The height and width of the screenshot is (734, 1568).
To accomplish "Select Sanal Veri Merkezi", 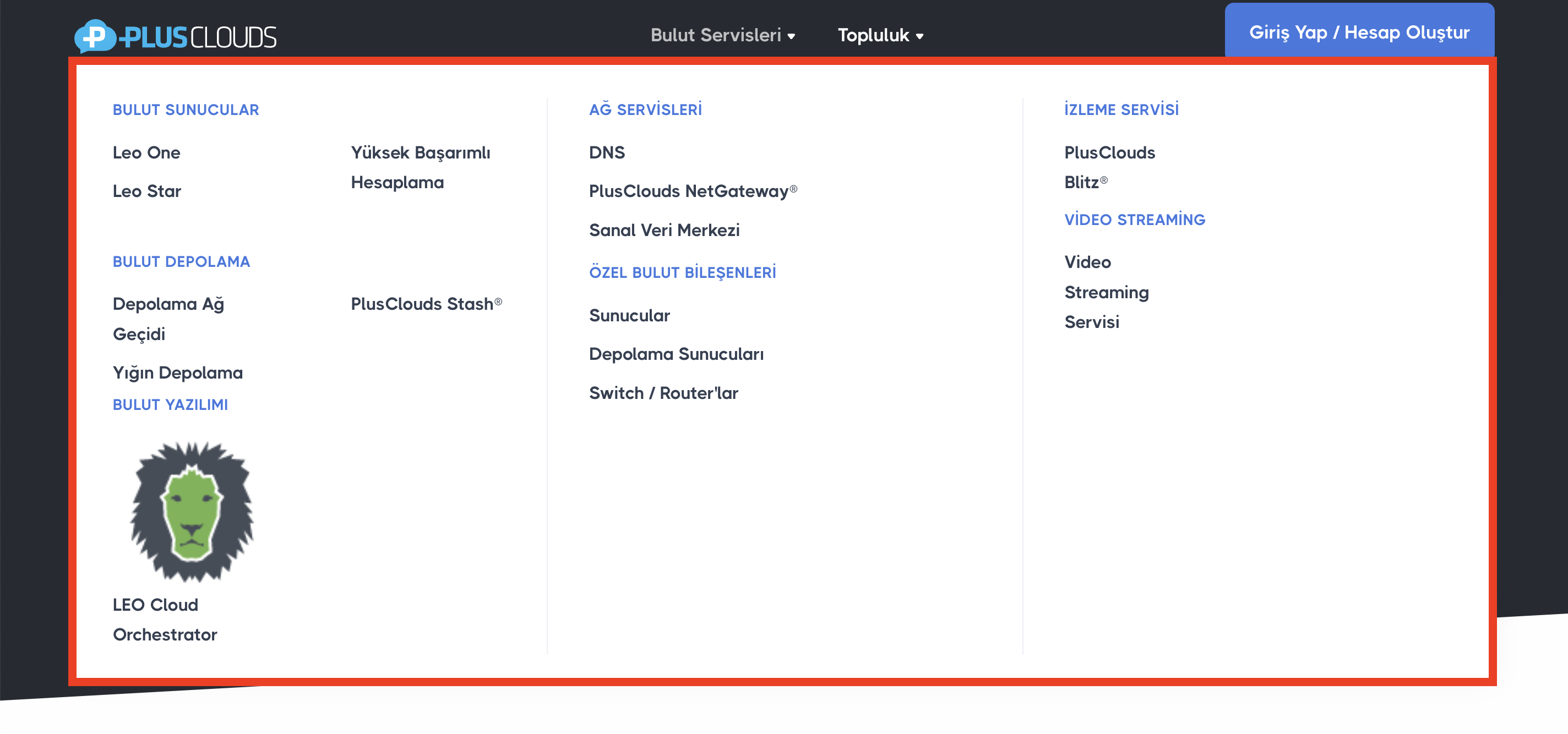I will pos(664,230).
